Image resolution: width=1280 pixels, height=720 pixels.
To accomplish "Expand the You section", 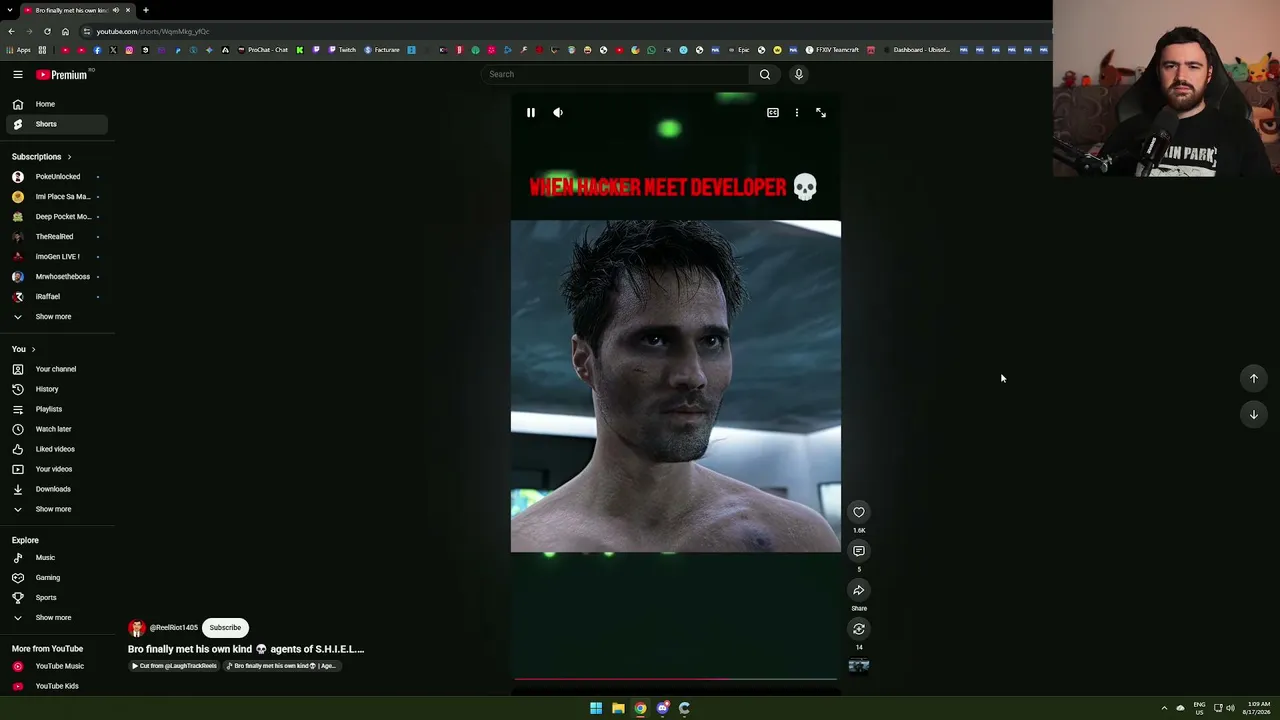I will point(24,349).
